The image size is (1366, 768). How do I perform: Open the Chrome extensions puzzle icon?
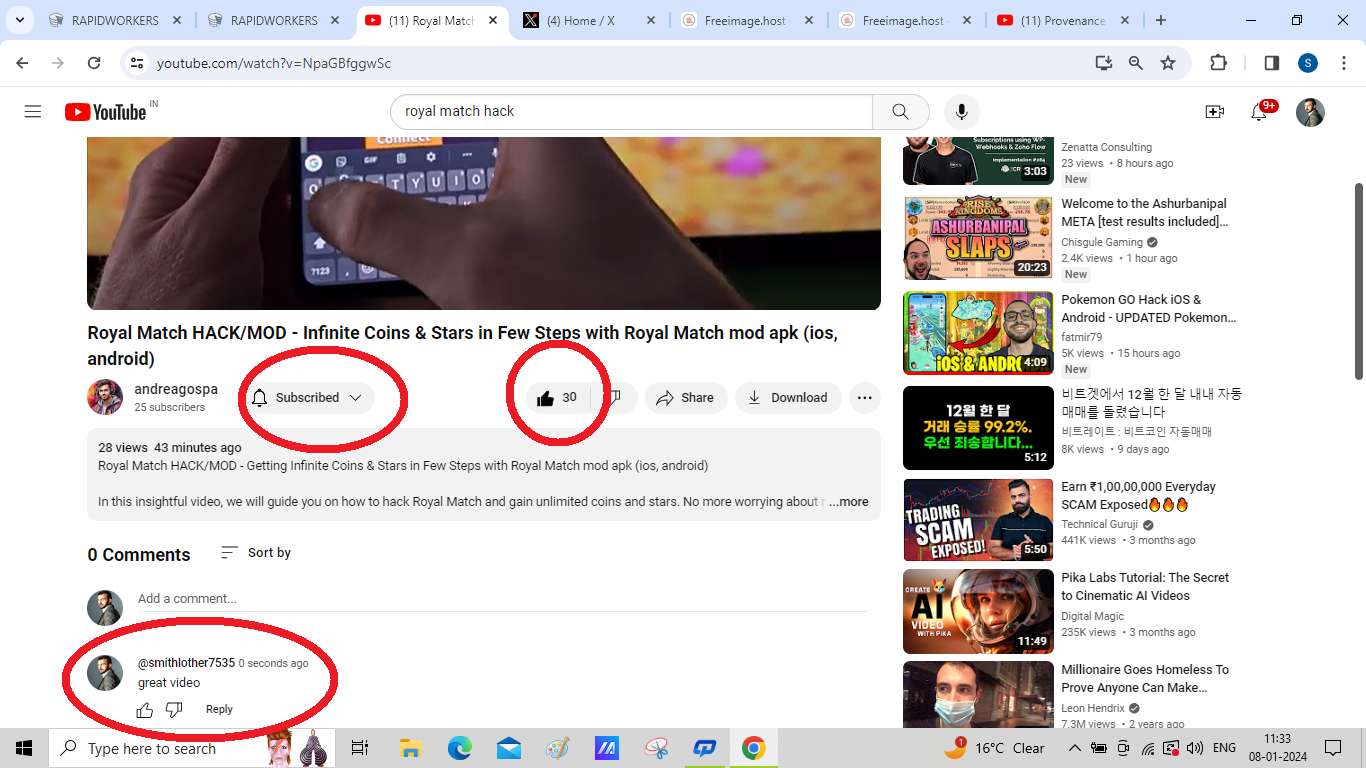(x=1218, y=63)
